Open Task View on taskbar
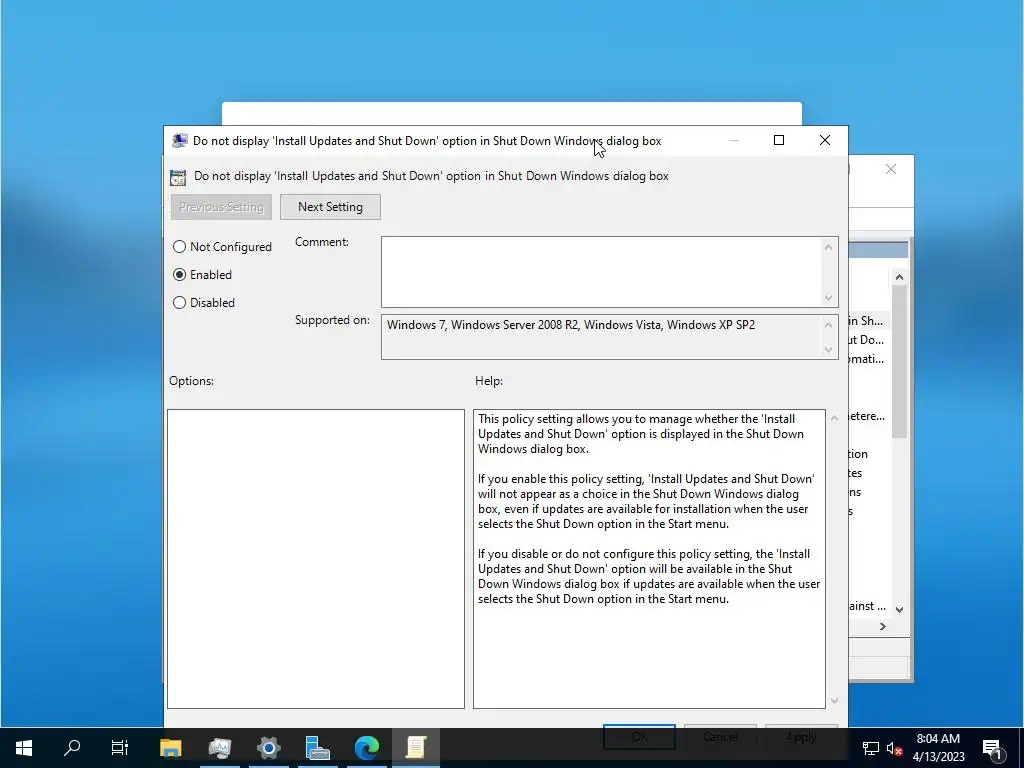Image resolution: width=1024 pixels, height=768 pixels. click(x=120, y=748)
